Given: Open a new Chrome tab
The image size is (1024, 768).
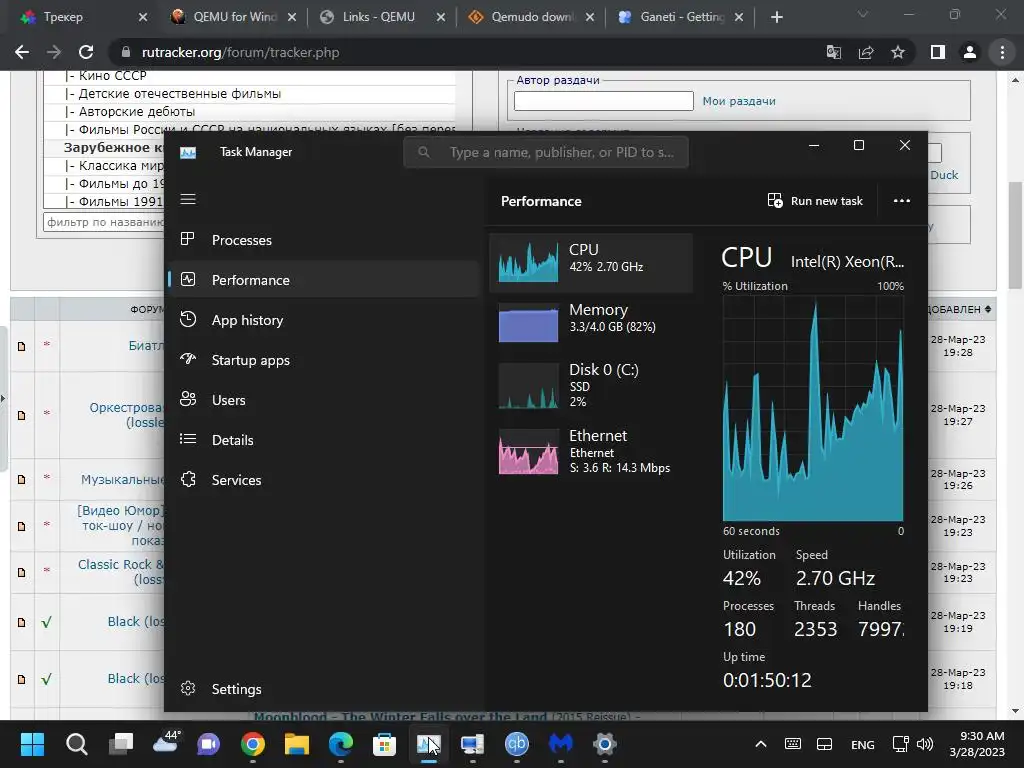Looking at the screenshot, I should [776, 17].
